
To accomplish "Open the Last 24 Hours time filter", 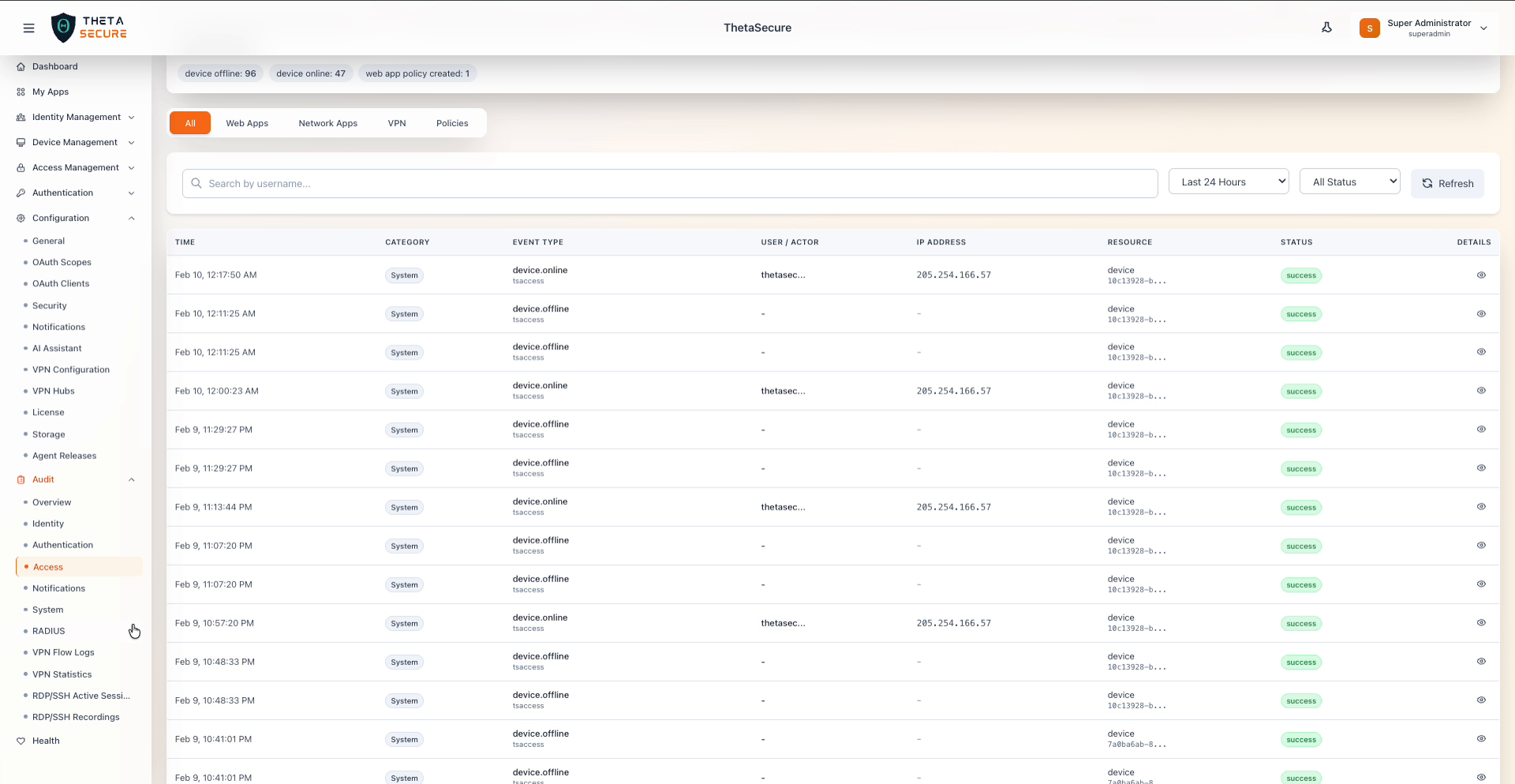I will click(1229, 181).
